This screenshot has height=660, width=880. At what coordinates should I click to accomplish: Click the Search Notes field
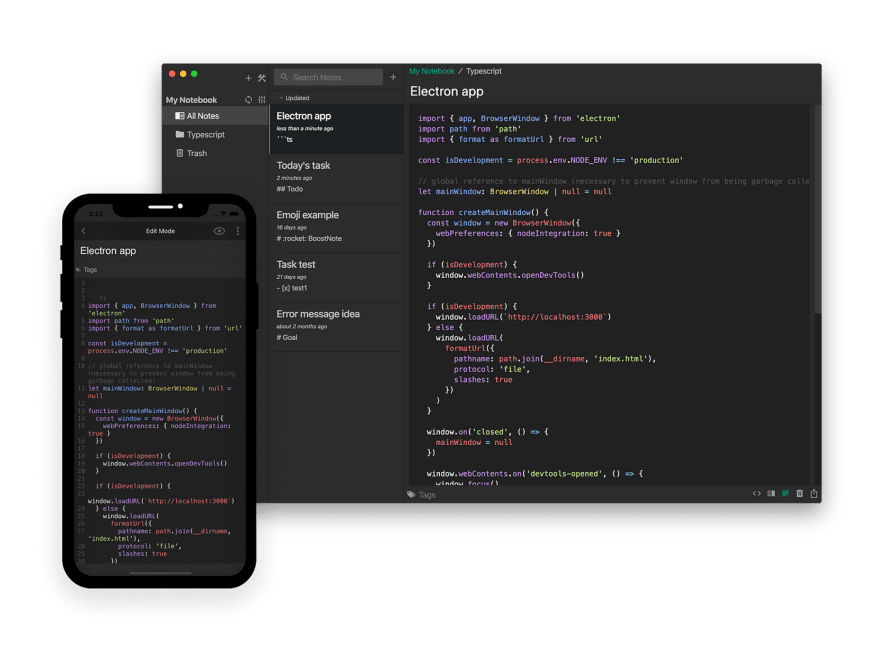328,77
